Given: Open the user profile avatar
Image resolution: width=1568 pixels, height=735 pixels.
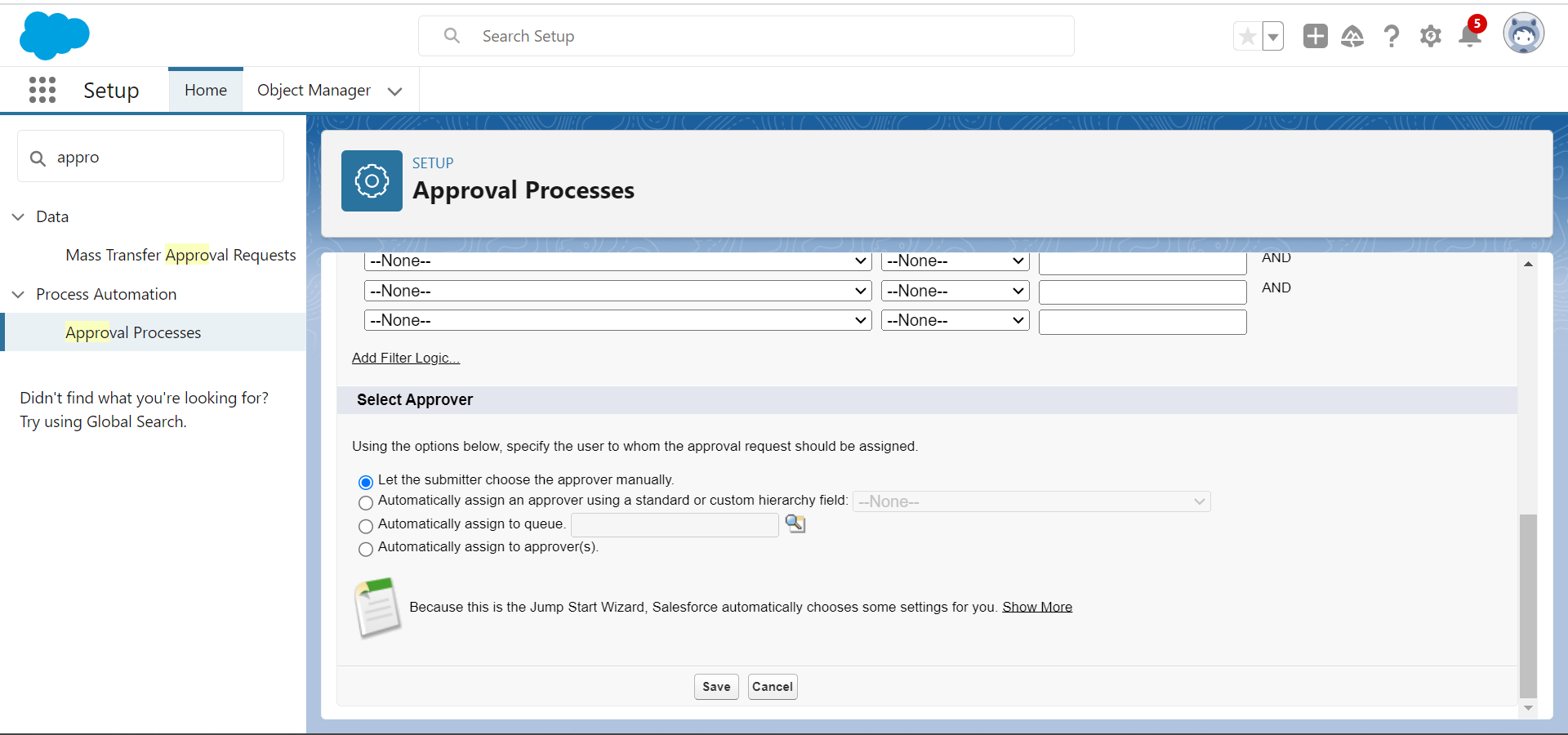Looking at the screenshot, I should tap(1524, 34).
